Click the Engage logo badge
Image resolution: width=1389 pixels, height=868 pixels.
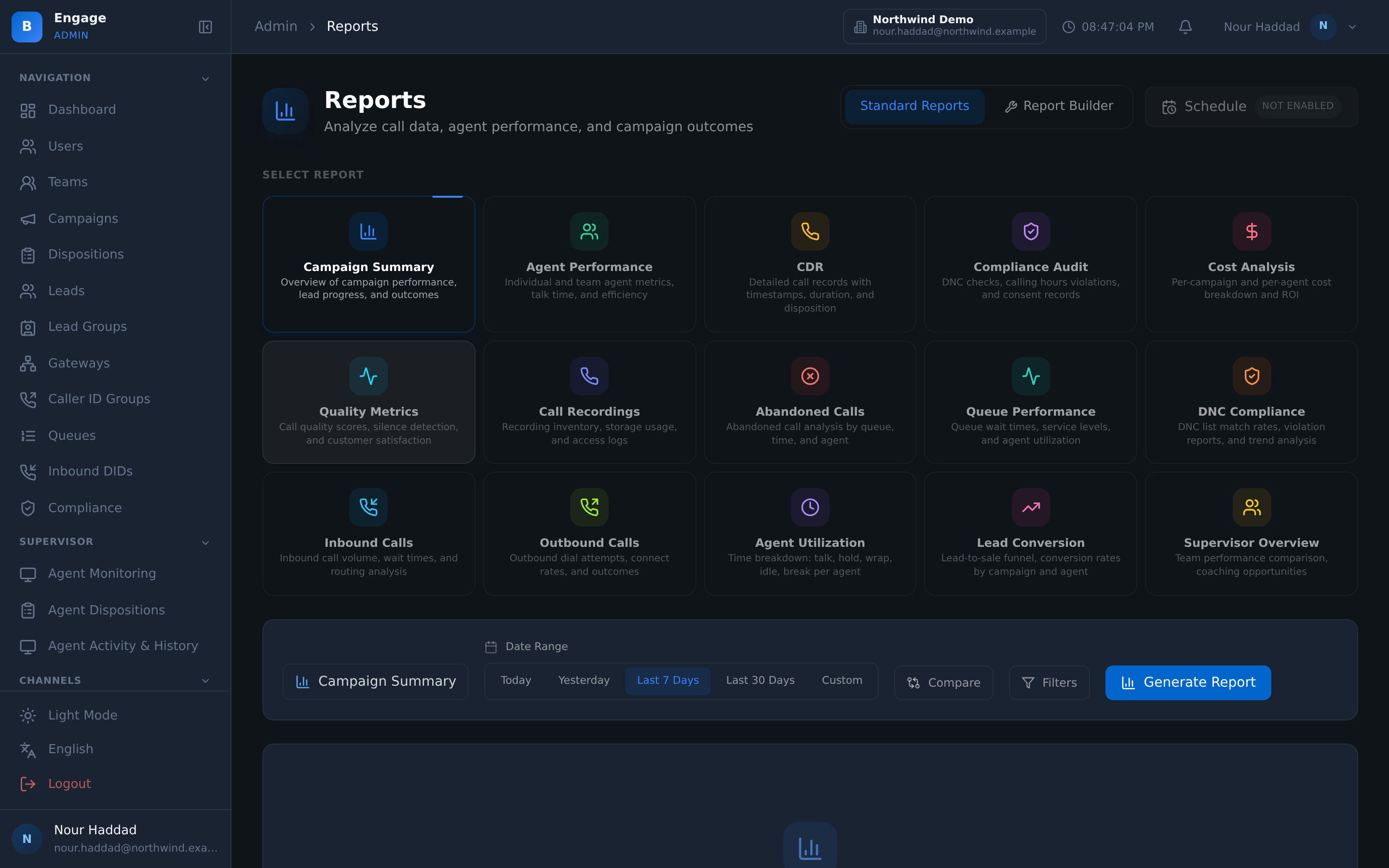coord(27,27)
